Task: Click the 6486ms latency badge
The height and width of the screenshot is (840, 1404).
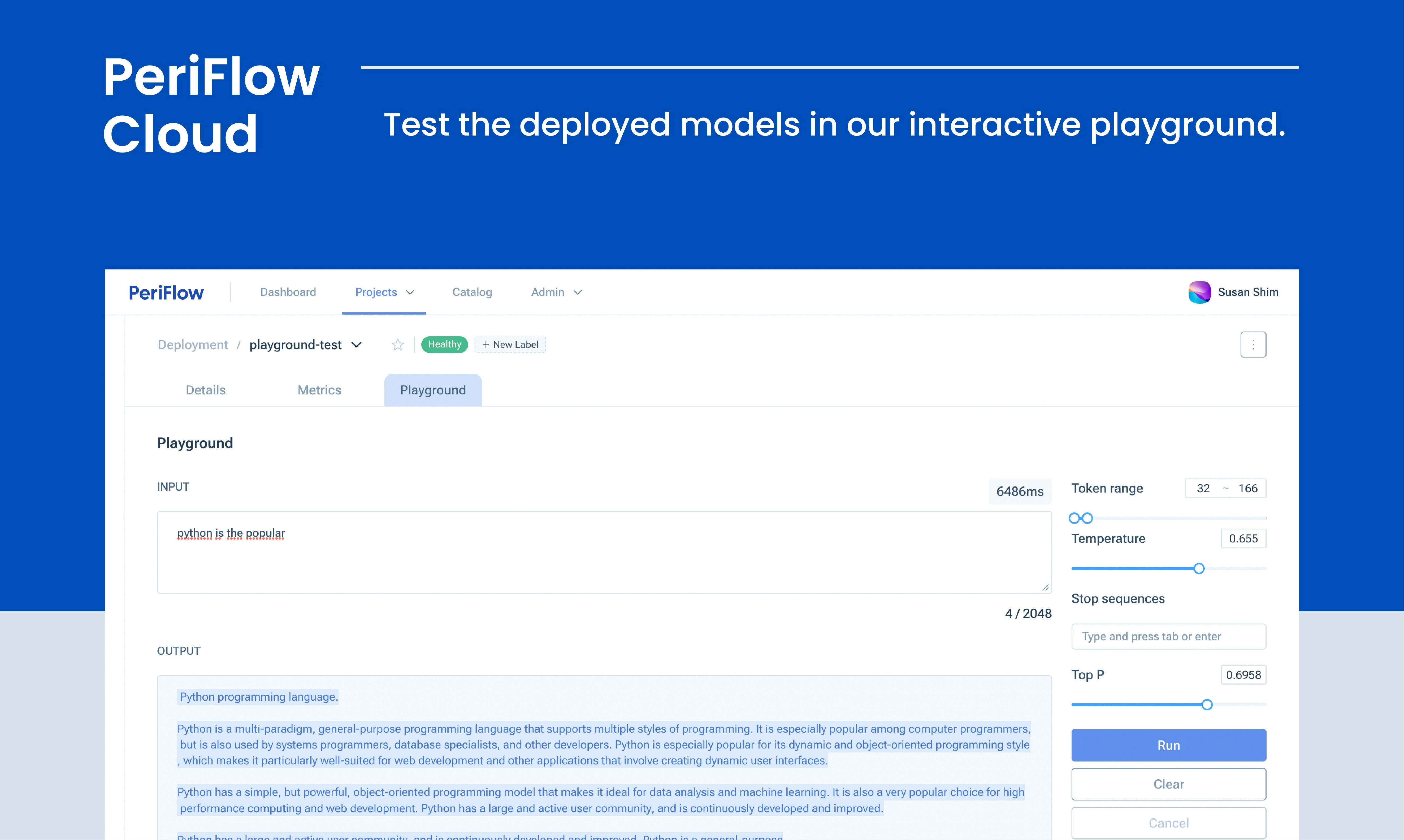Action: (x=1020, y=491)
